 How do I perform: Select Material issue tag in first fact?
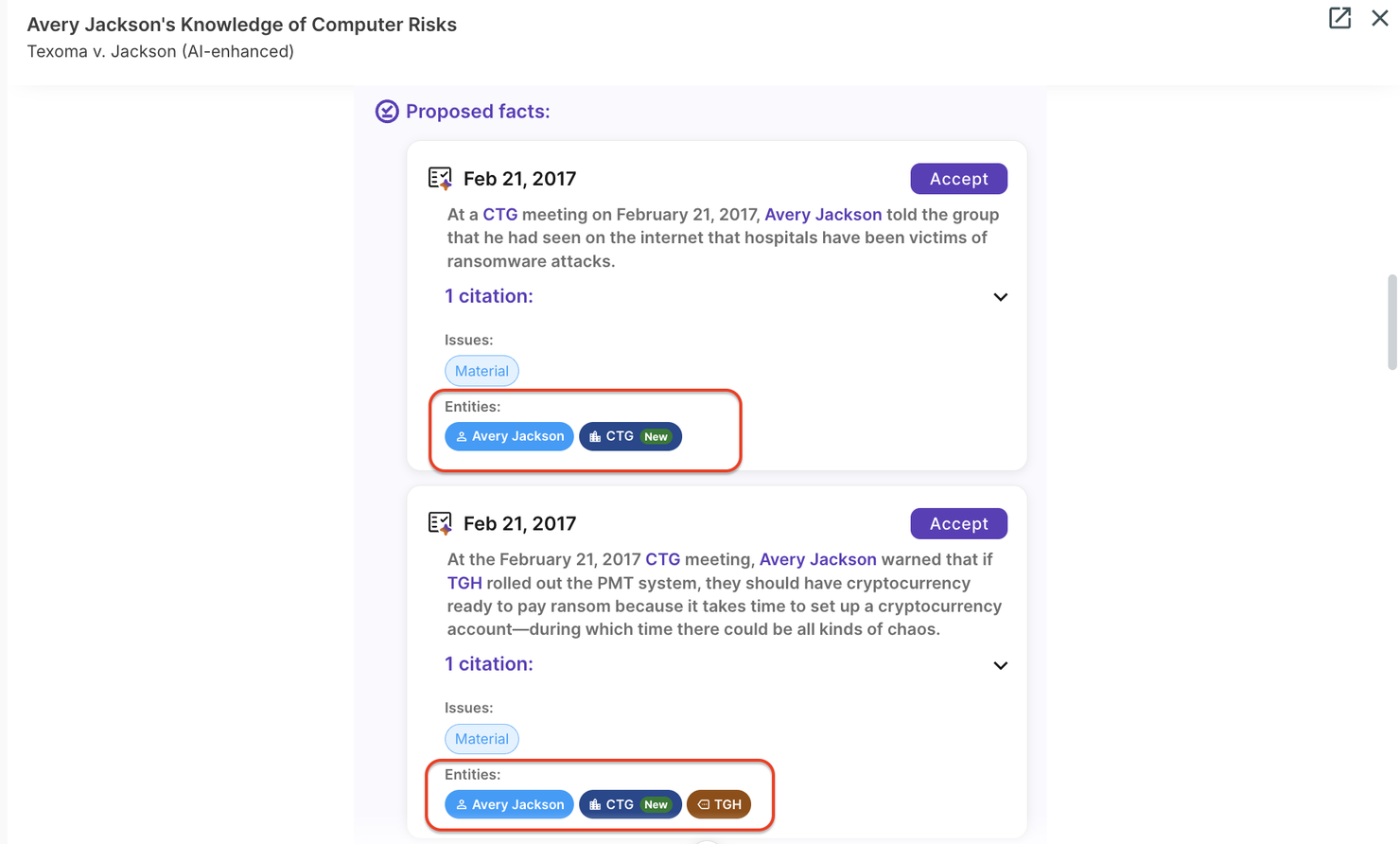(x=481, y=371)
